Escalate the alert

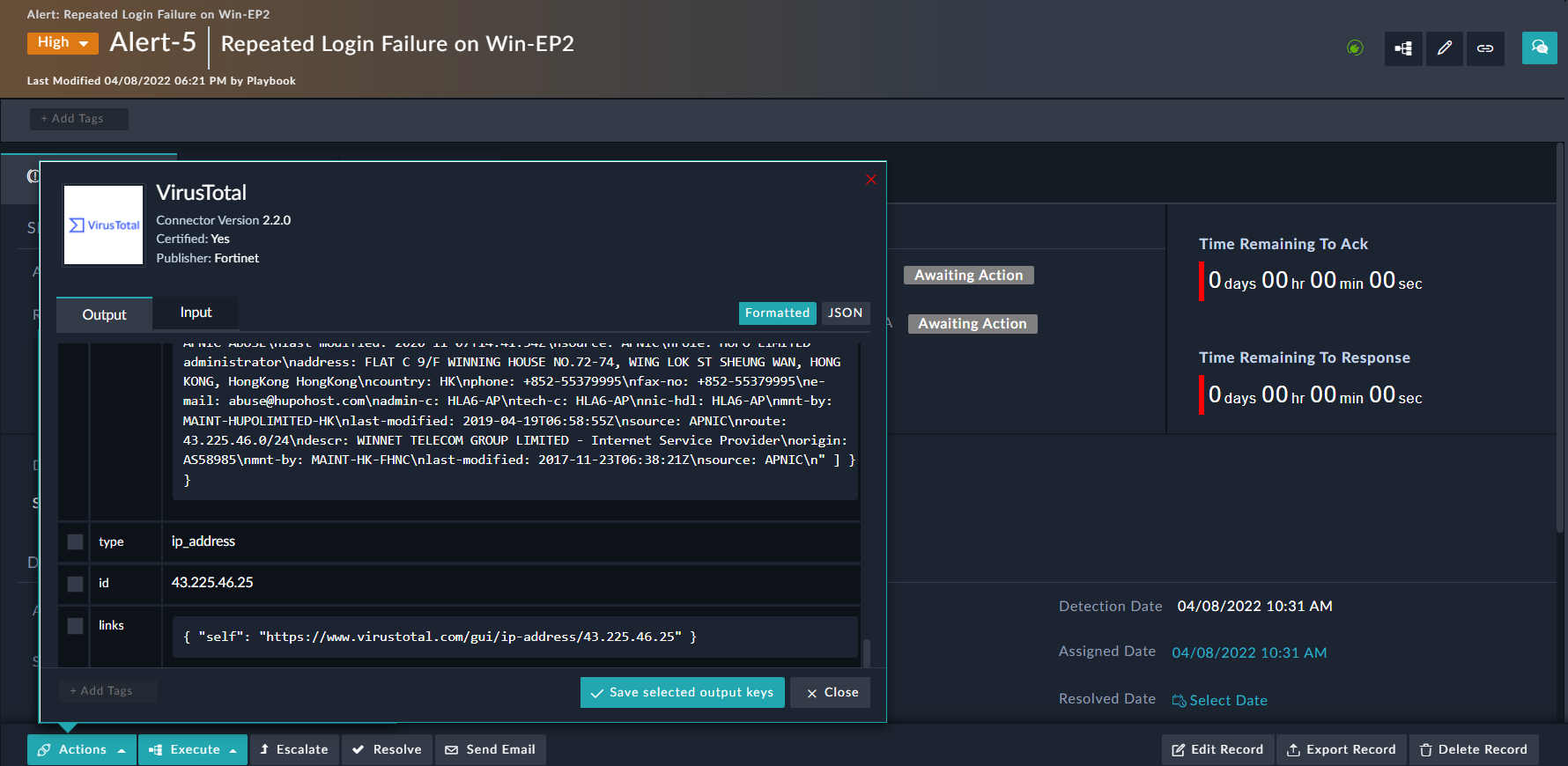(294, 749)
